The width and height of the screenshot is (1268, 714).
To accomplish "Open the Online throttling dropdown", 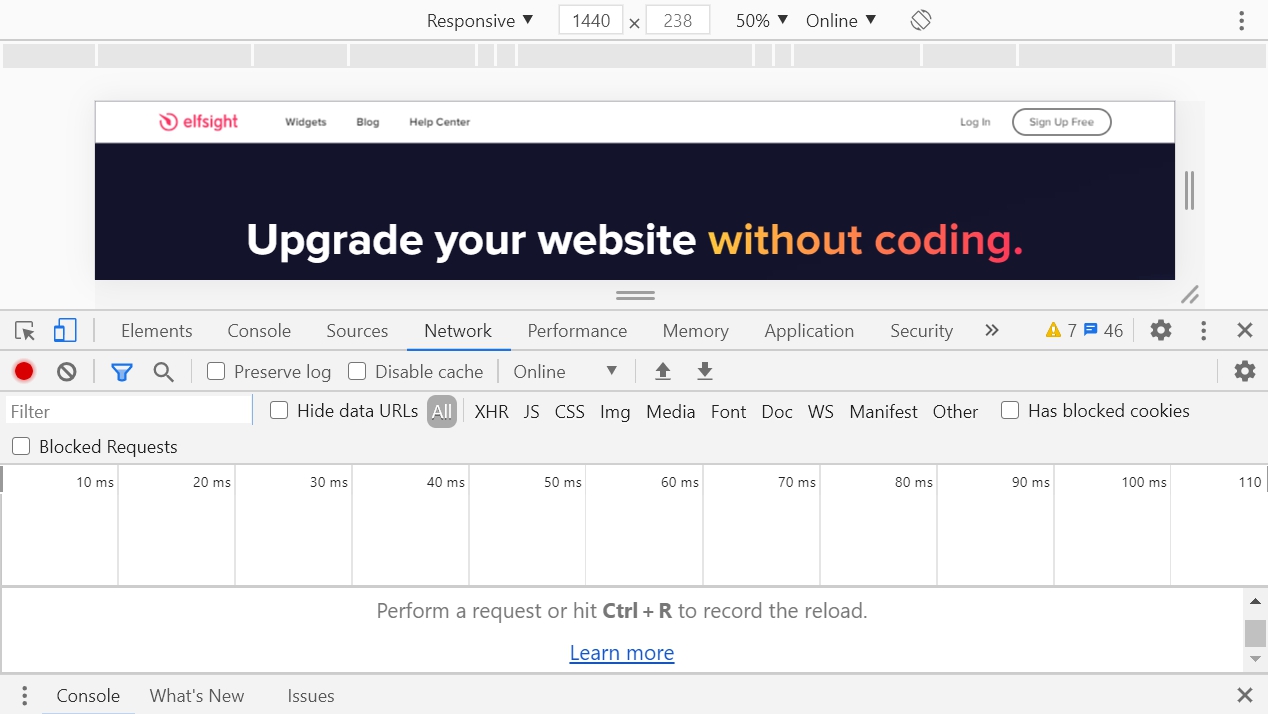I will (x=563, y=371).
